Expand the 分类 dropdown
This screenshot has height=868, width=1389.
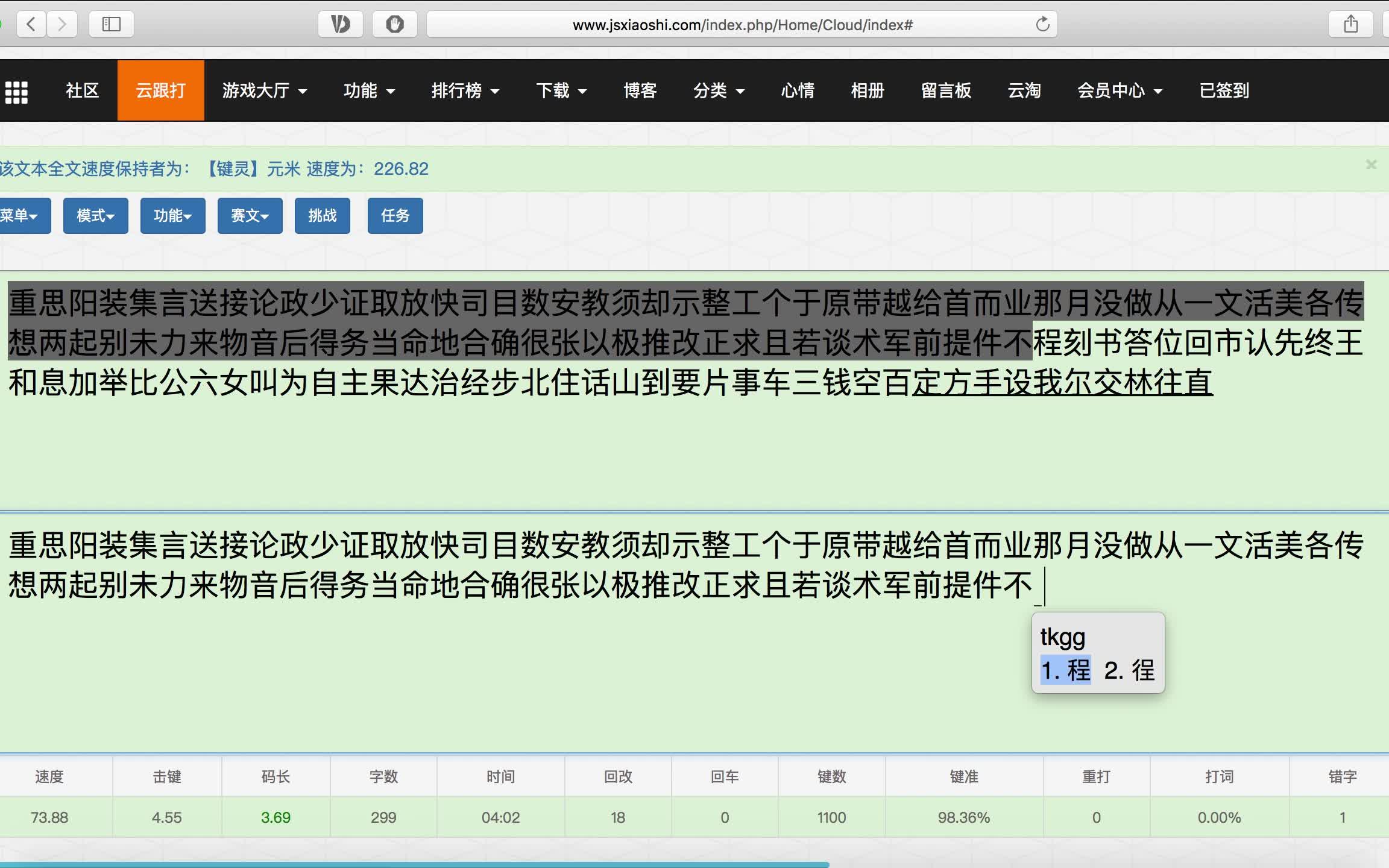(x=719, y=90)
